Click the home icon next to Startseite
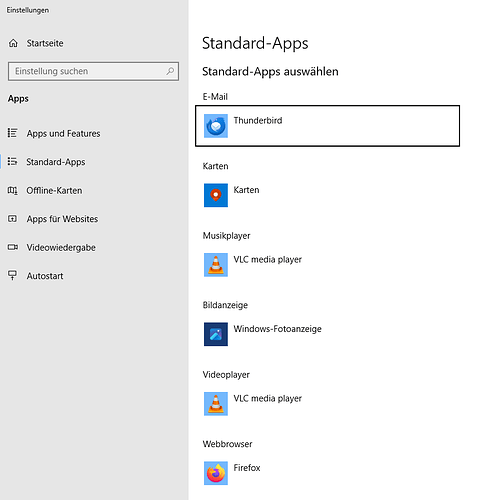 pos(13,43)
